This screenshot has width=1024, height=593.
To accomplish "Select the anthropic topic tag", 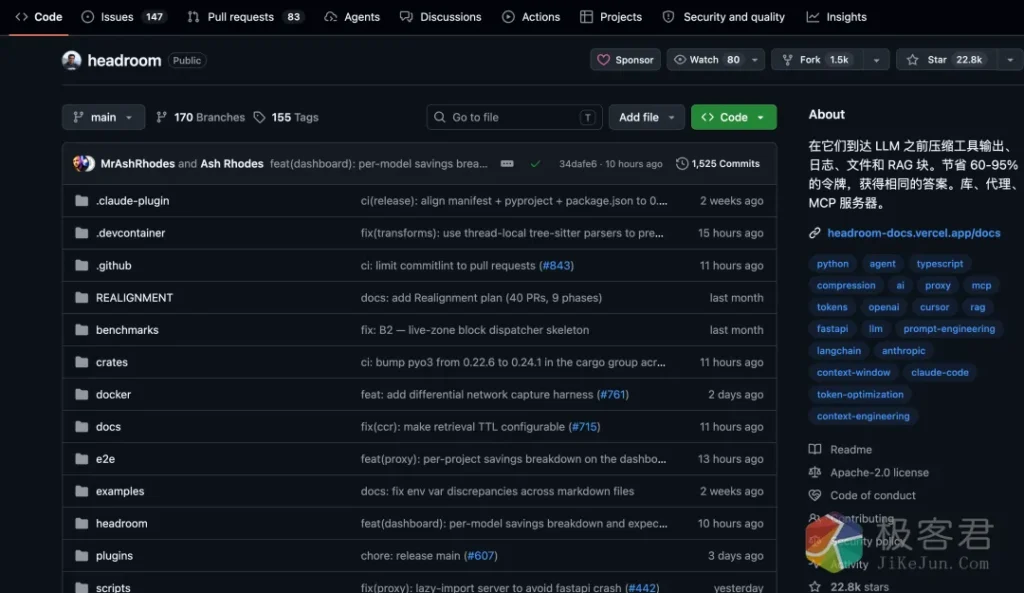I will click(903, 351).
